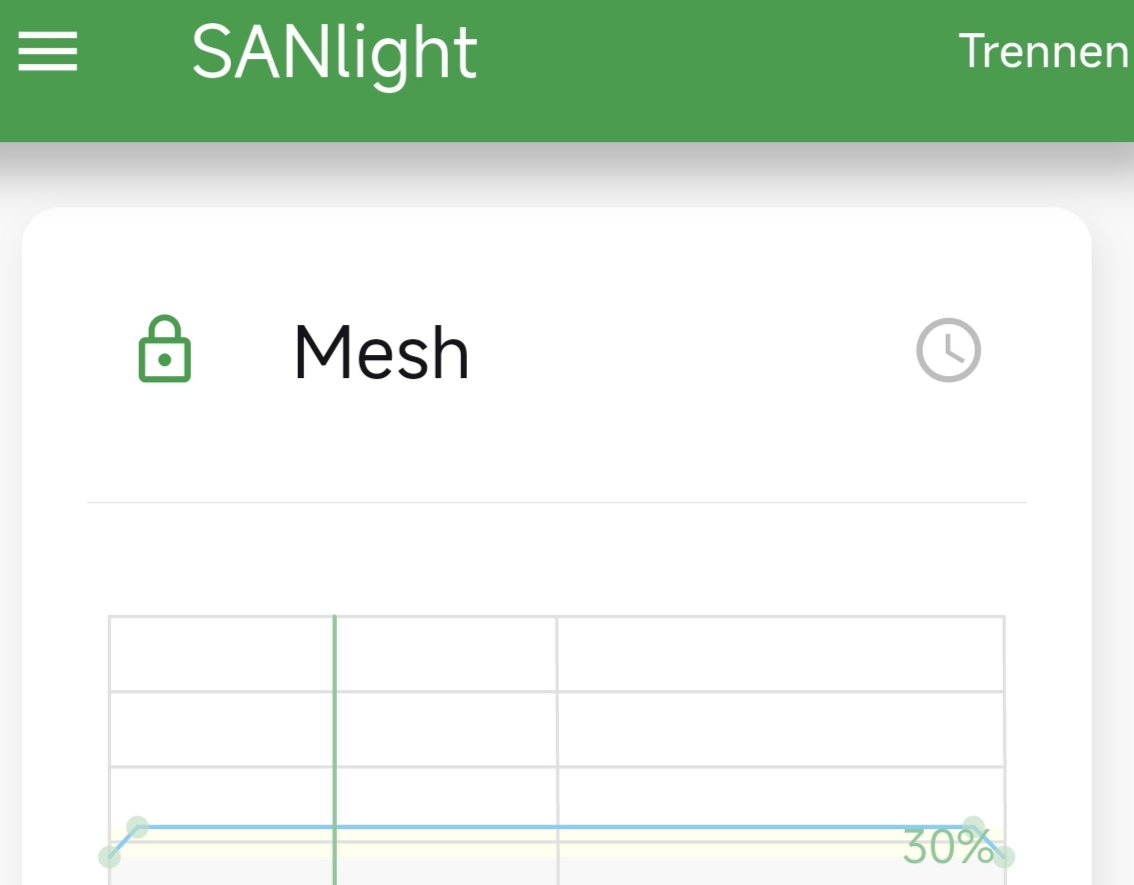
Task: Click the top-left cell of the schedule chart
Action: point(221,654)
